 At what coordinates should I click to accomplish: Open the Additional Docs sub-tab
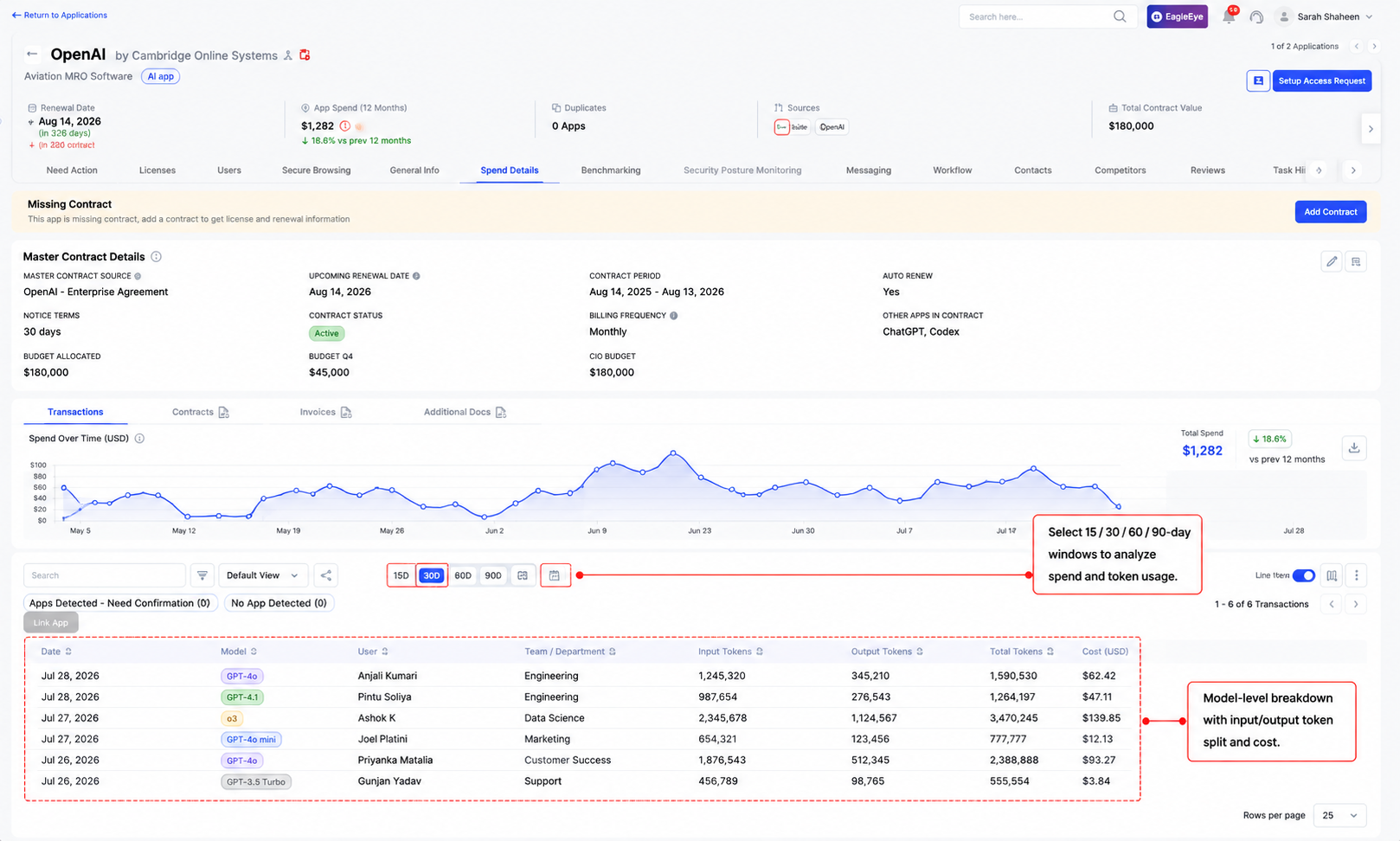pos(465,412)
